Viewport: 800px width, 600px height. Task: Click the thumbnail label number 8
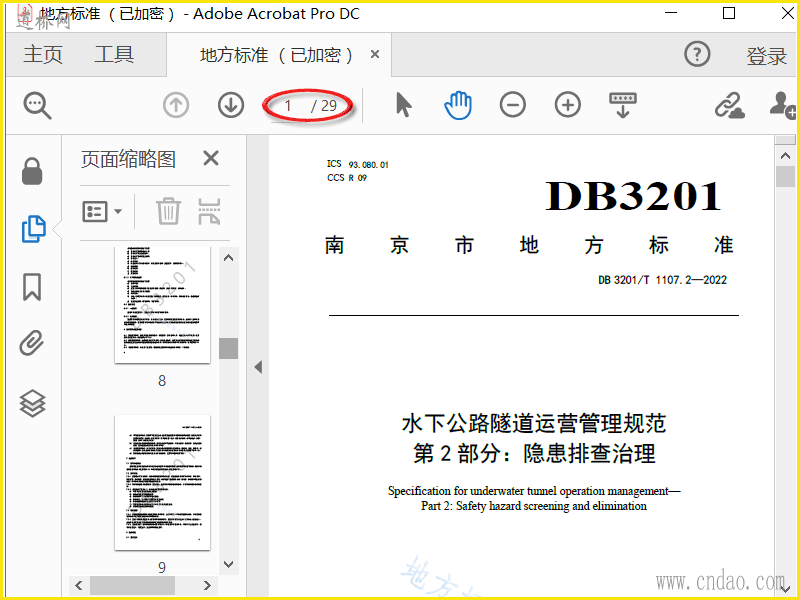click(162, 381)
